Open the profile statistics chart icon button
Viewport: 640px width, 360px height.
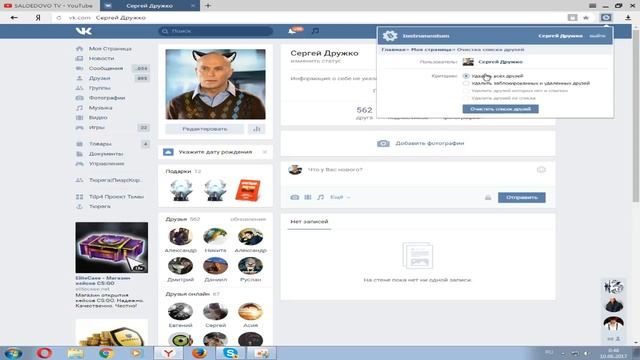pyautogui.click(x=257, y=129)
